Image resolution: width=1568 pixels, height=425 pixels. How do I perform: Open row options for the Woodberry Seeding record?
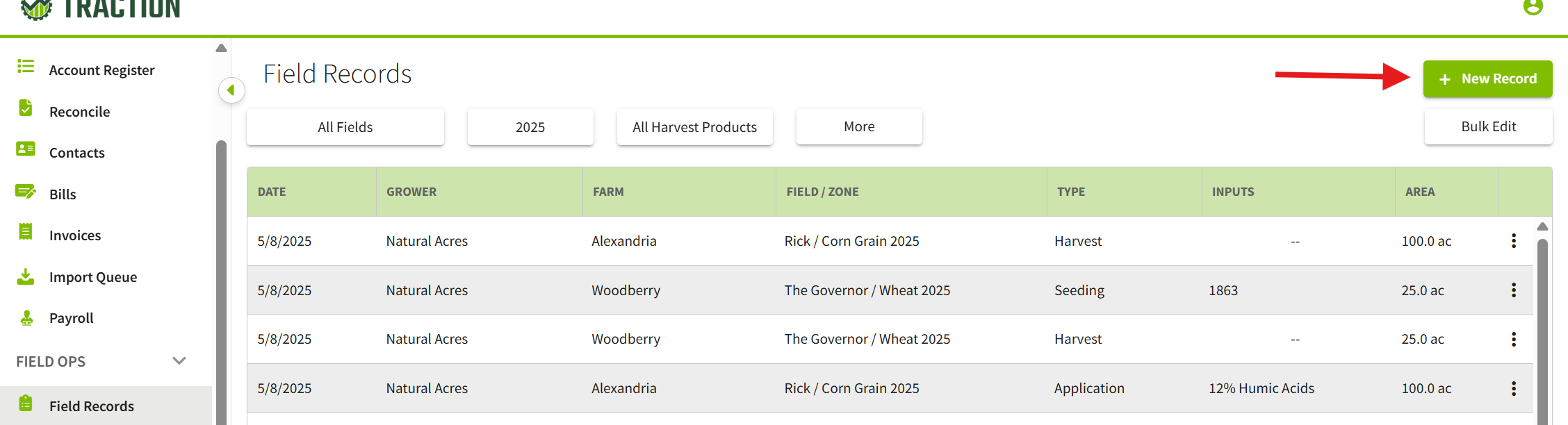pyautogui.click(x=1513, y=290)
